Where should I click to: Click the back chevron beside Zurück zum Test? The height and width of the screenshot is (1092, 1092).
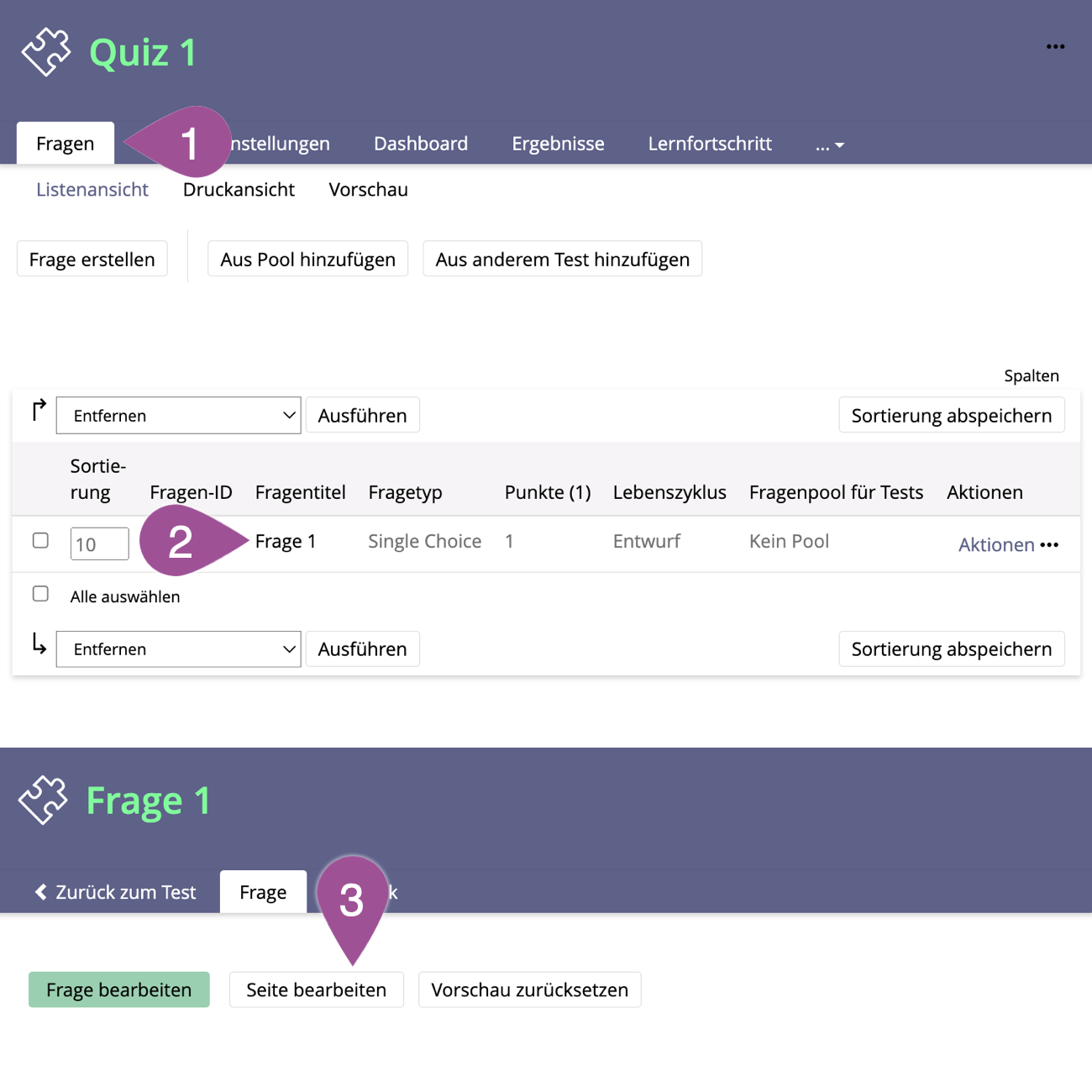pyautogui.click(x=40, y=892)
